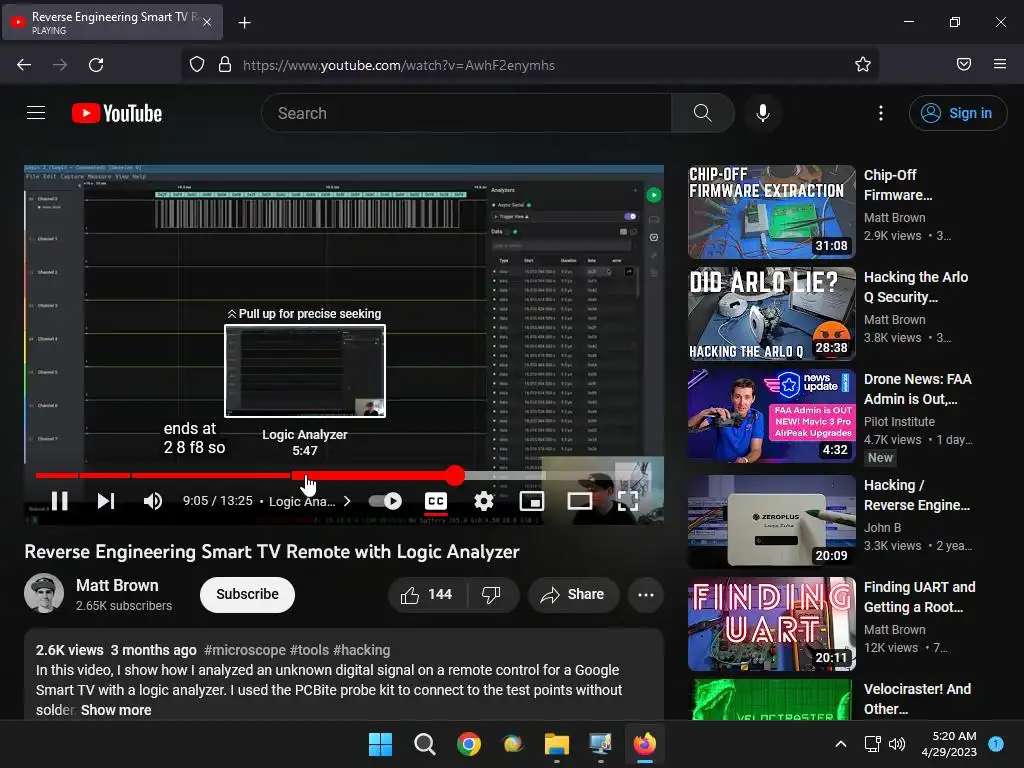
Task: Open more actions ellipsis under video
Action: (645, 594)
